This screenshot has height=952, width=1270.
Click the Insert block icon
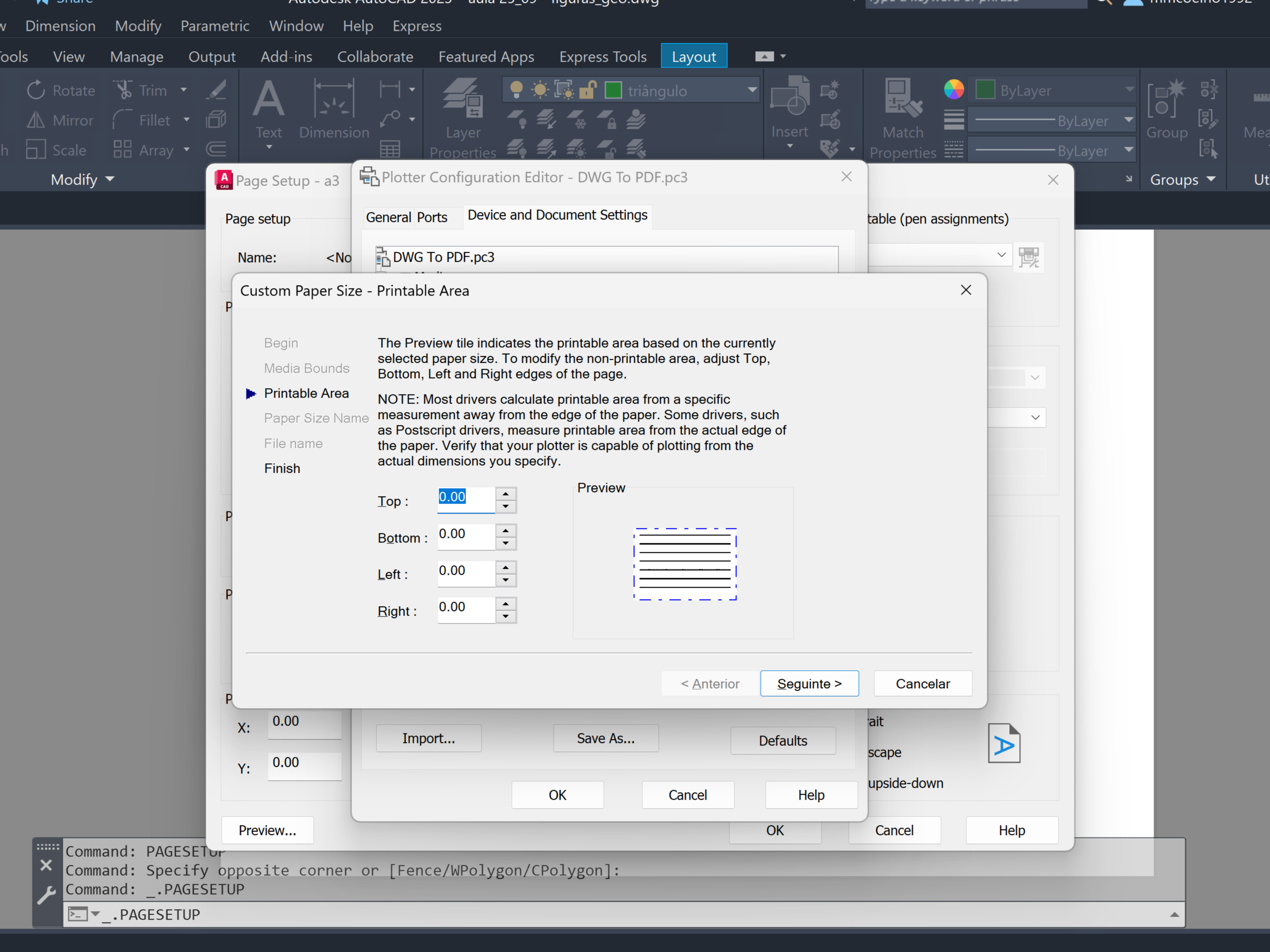tap(790, 98)
